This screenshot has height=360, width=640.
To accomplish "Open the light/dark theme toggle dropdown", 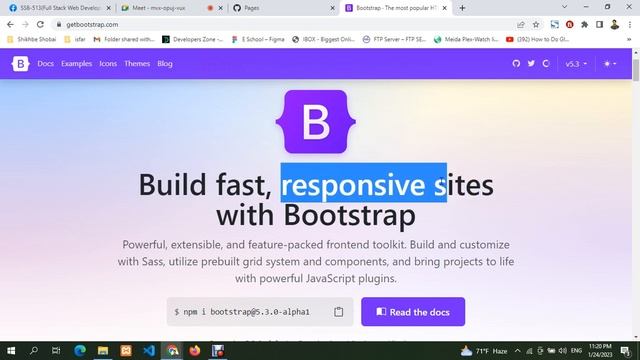I will pos(610,64).
